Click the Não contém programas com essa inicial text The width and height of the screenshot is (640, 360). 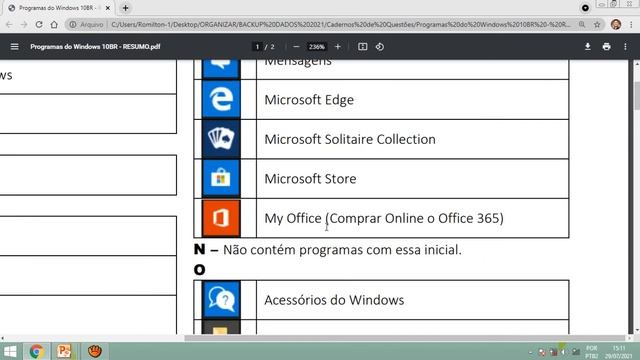342,250
